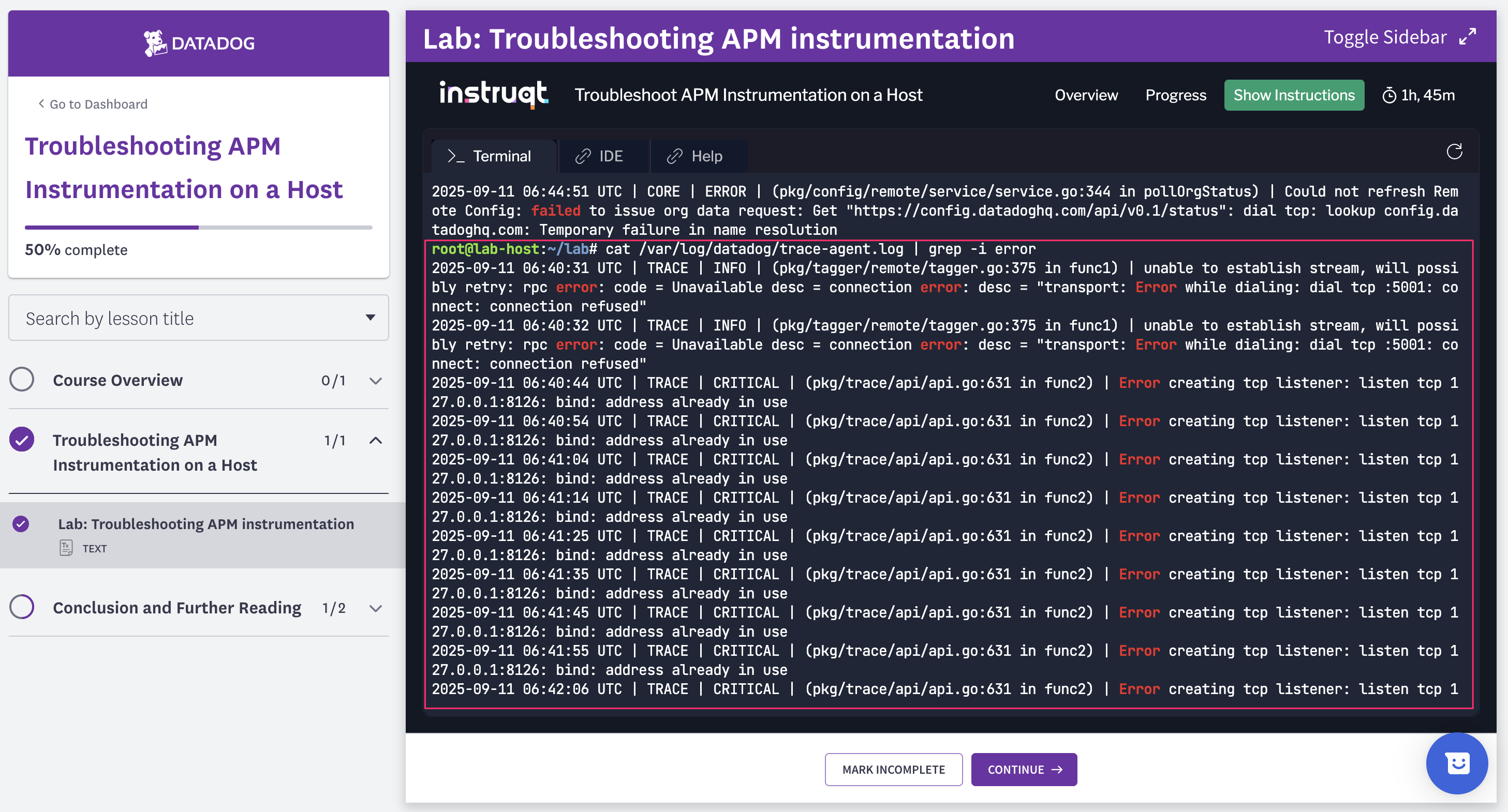Image resolution: width=1508 pixels, height=812 pixels.
Task: Open the lesson title search dropdown arrow
Action: [x=370, y=318]
